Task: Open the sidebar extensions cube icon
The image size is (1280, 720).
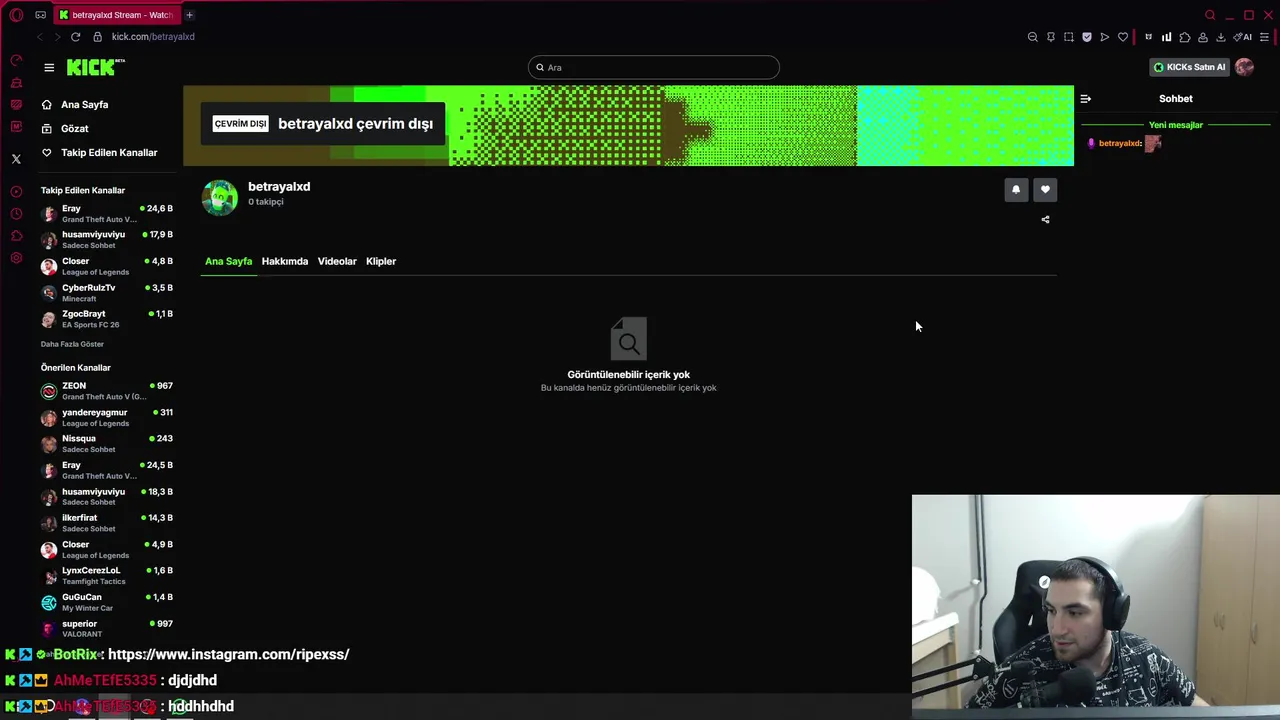Action: 16,236
